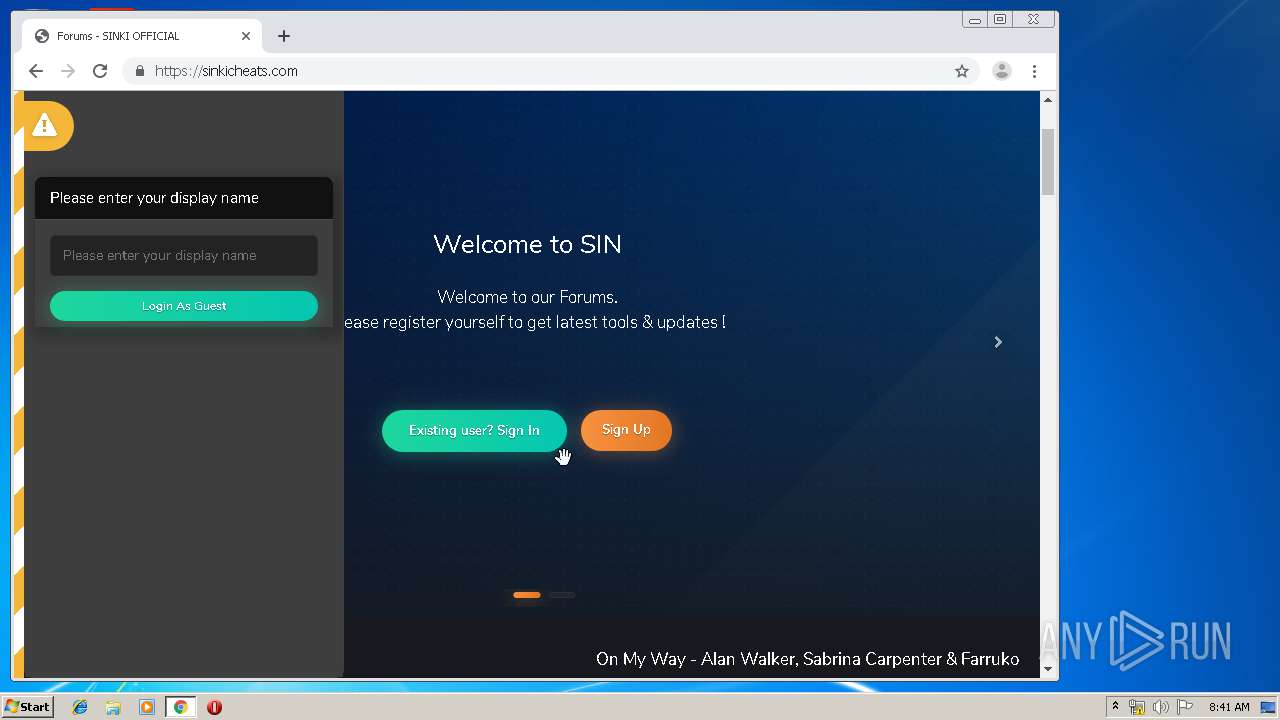Bookmark this page with the star icon

coord(962,71)
